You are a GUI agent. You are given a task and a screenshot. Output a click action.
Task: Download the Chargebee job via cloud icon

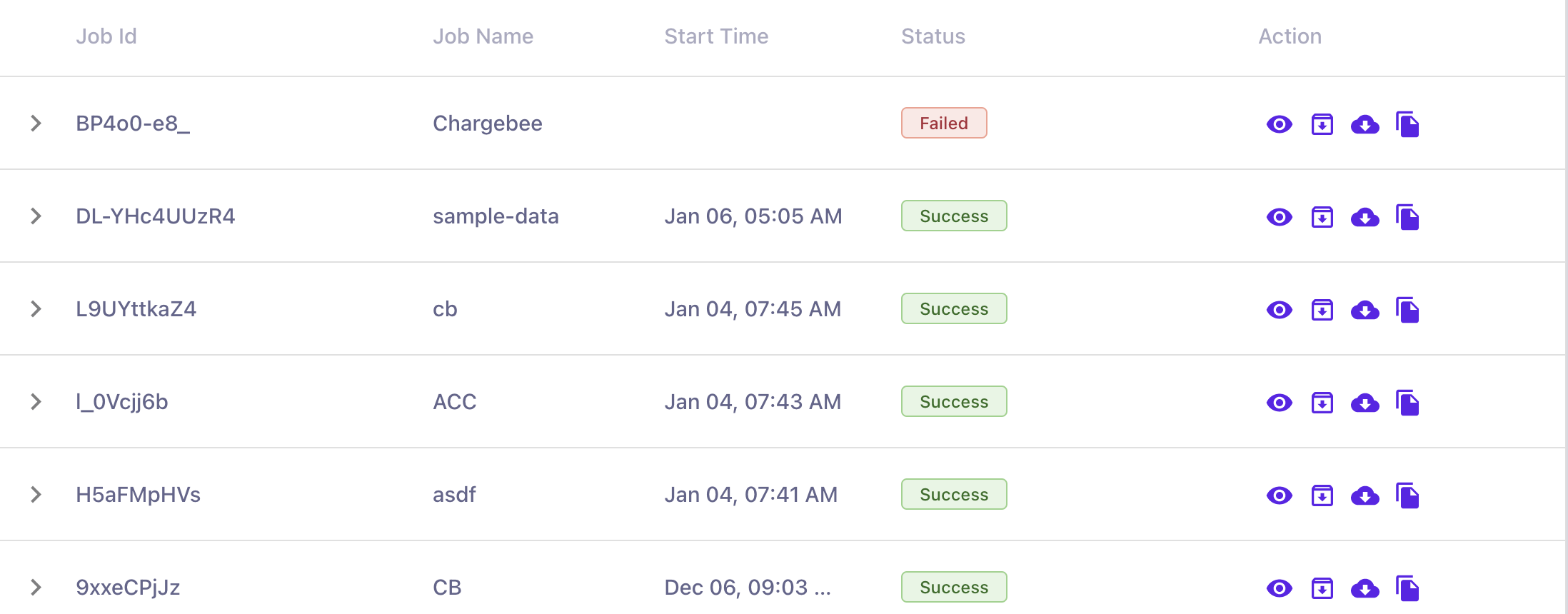1365,125
